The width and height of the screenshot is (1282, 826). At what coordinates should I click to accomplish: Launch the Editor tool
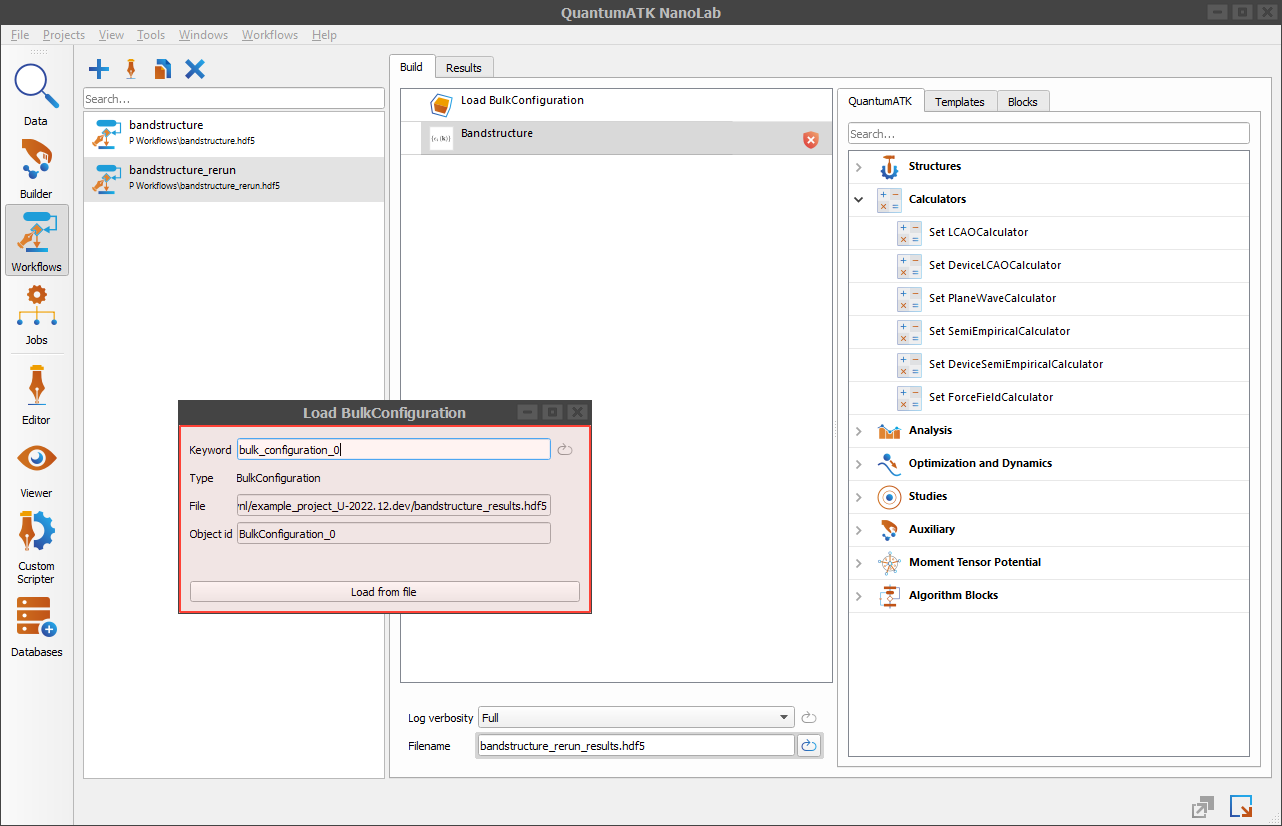[36, 393]
